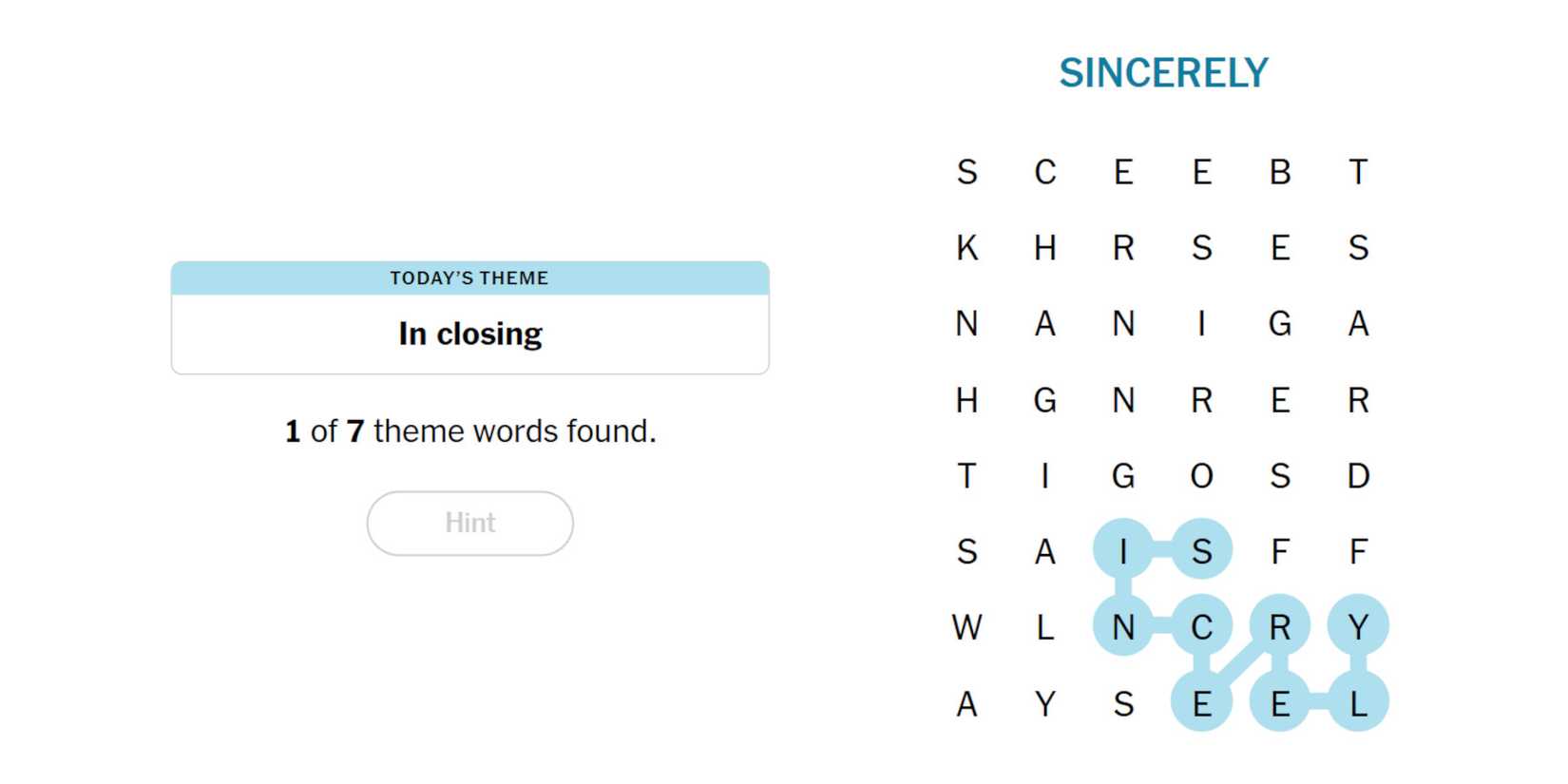Tap the unhighlighted letter L

pos(1044,627)
